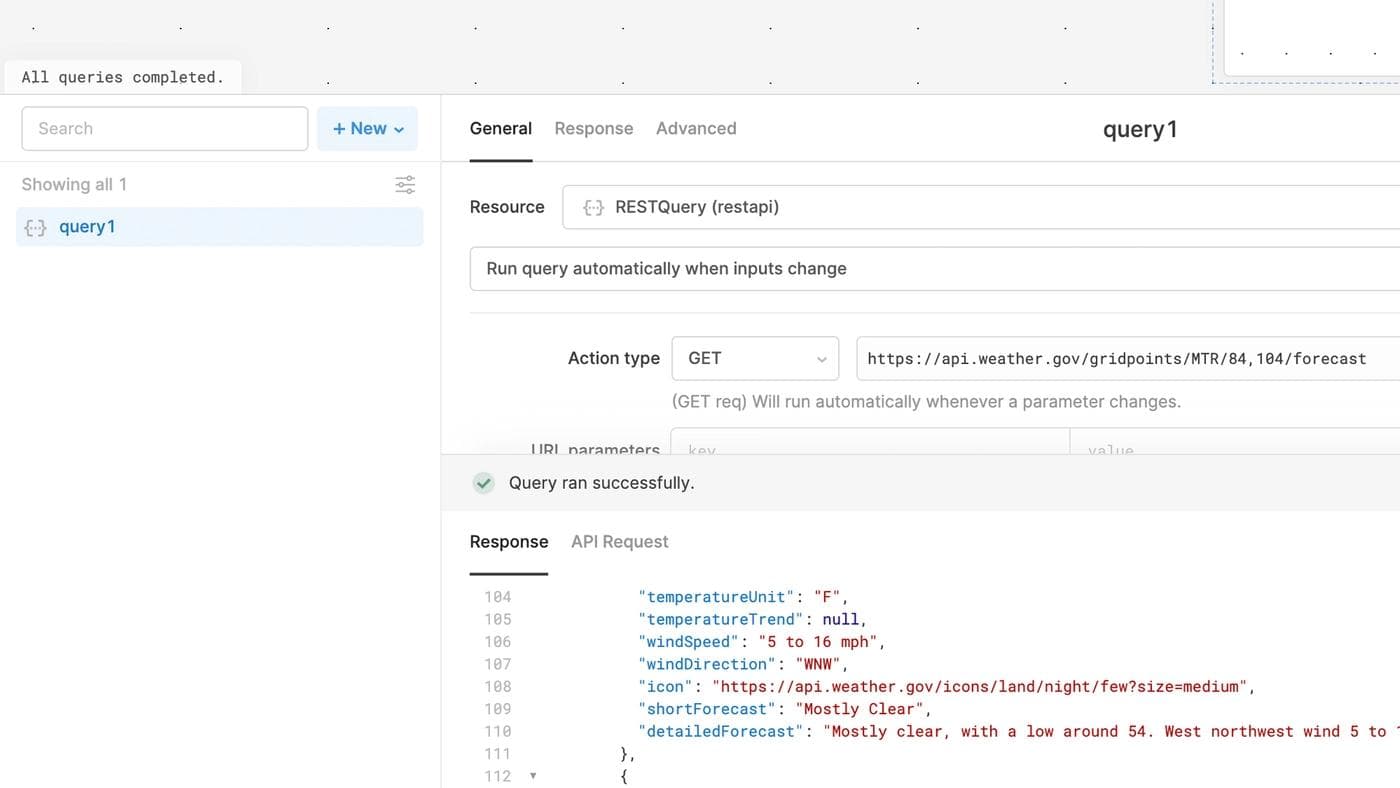1400x788 pixels.
Task: Open the query filter settings icon
Action: 405,185
